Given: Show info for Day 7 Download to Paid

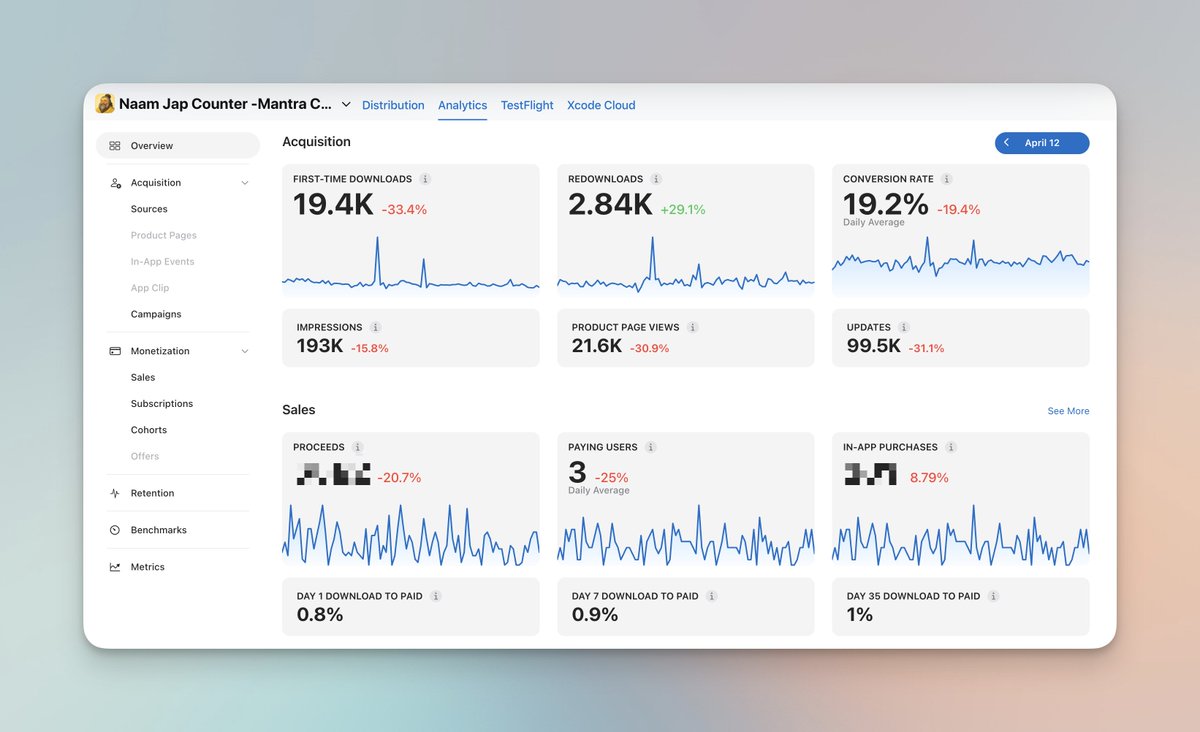Looking at the screenshot, I should click(x=712, y=596).
